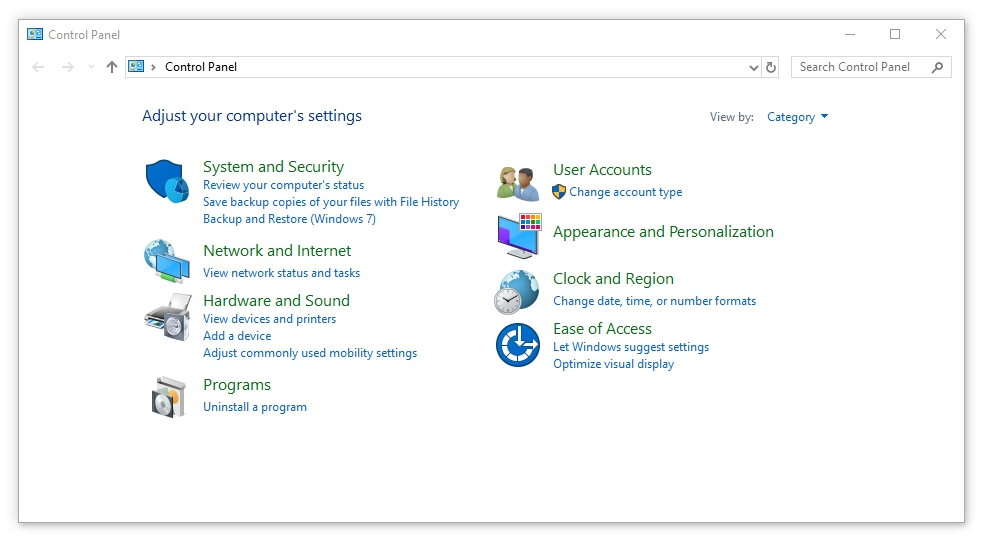Click the up arrow navigation button

point(112,67)
